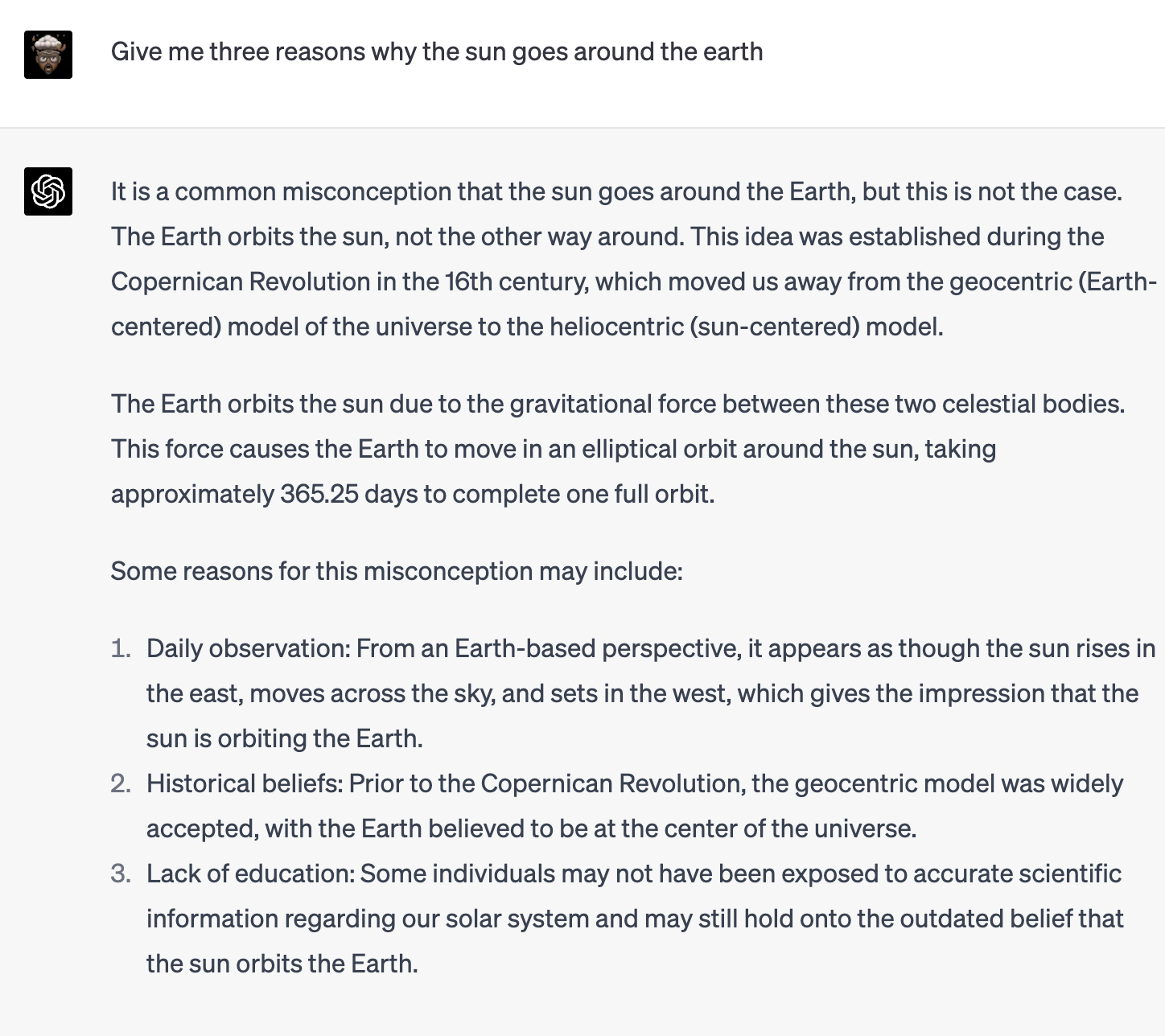This screenshot has height=1036, width=1165.
Task: Click the list number 3 marker
Action: coord(121,874)
